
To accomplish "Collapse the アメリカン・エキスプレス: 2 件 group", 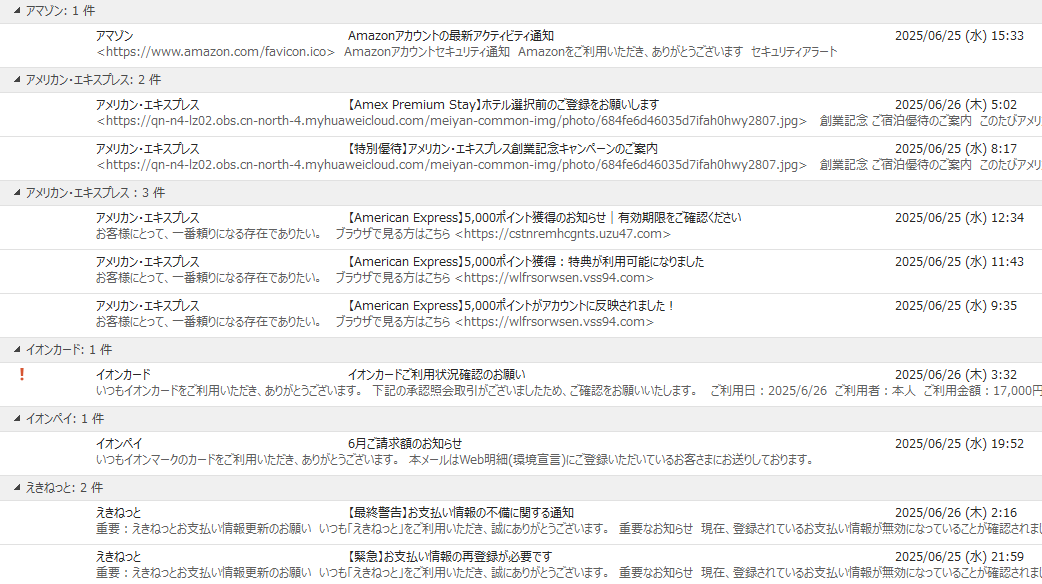I will click(x=17, y=80).
